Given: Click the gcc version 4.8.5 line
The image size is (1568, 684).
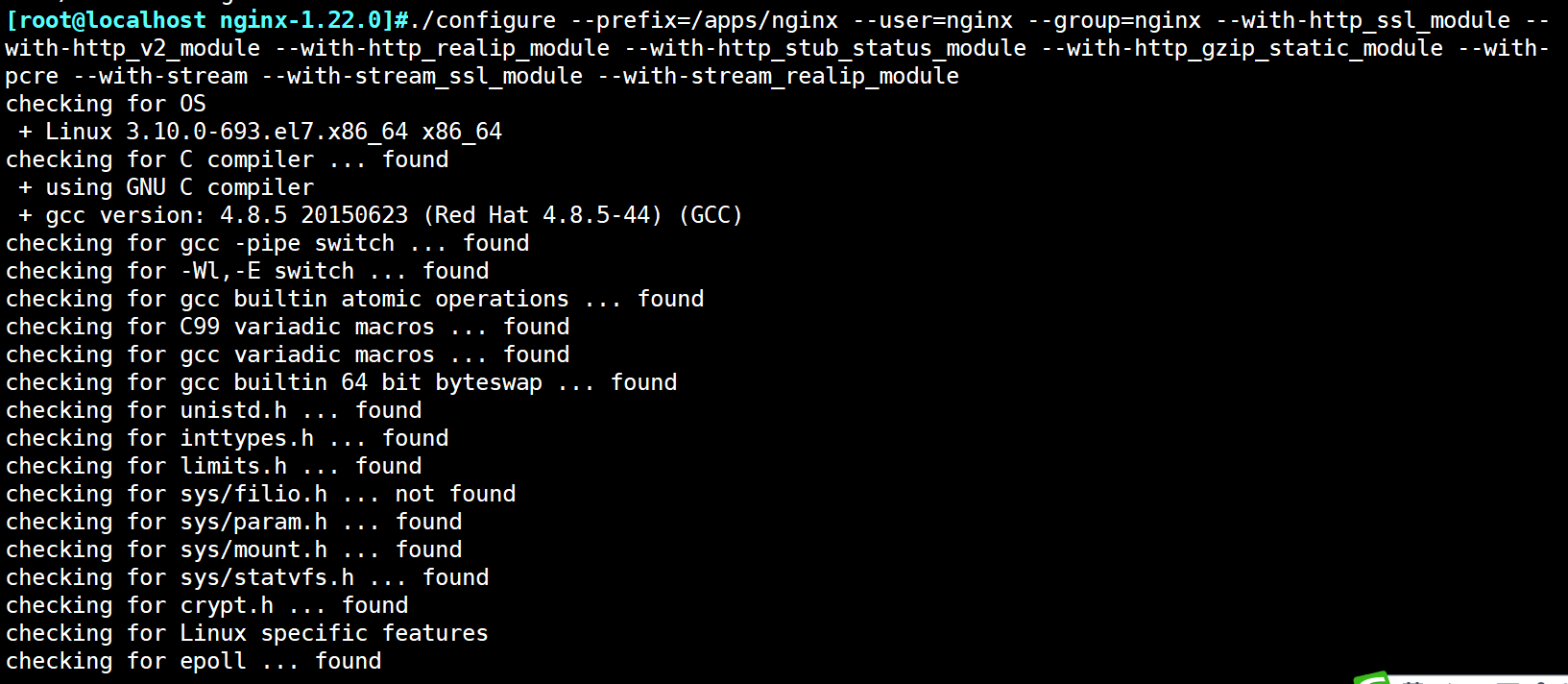Looking at the screenshot, I should [x=380, y=215].
